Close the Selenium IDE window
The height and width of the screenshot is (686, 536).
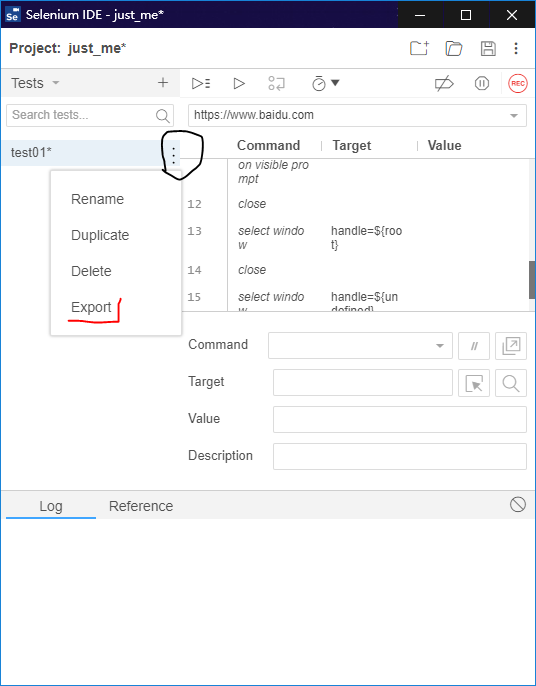click(x=512, y=15)
